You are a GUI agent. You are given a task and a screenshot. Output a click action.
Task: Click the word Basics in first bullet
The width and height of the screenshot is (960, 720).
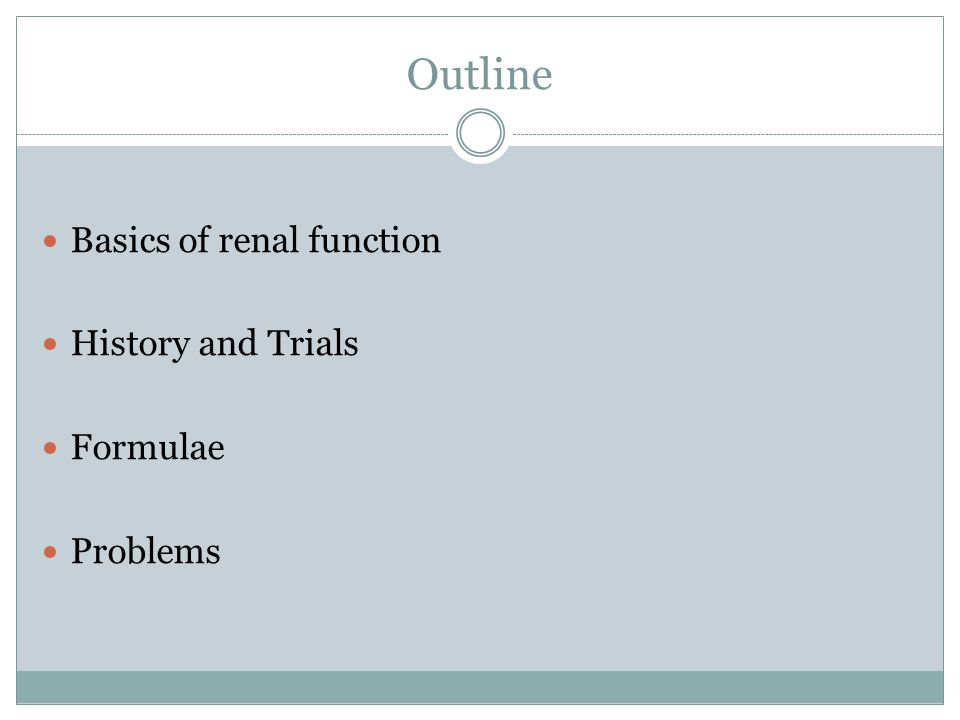121,240
